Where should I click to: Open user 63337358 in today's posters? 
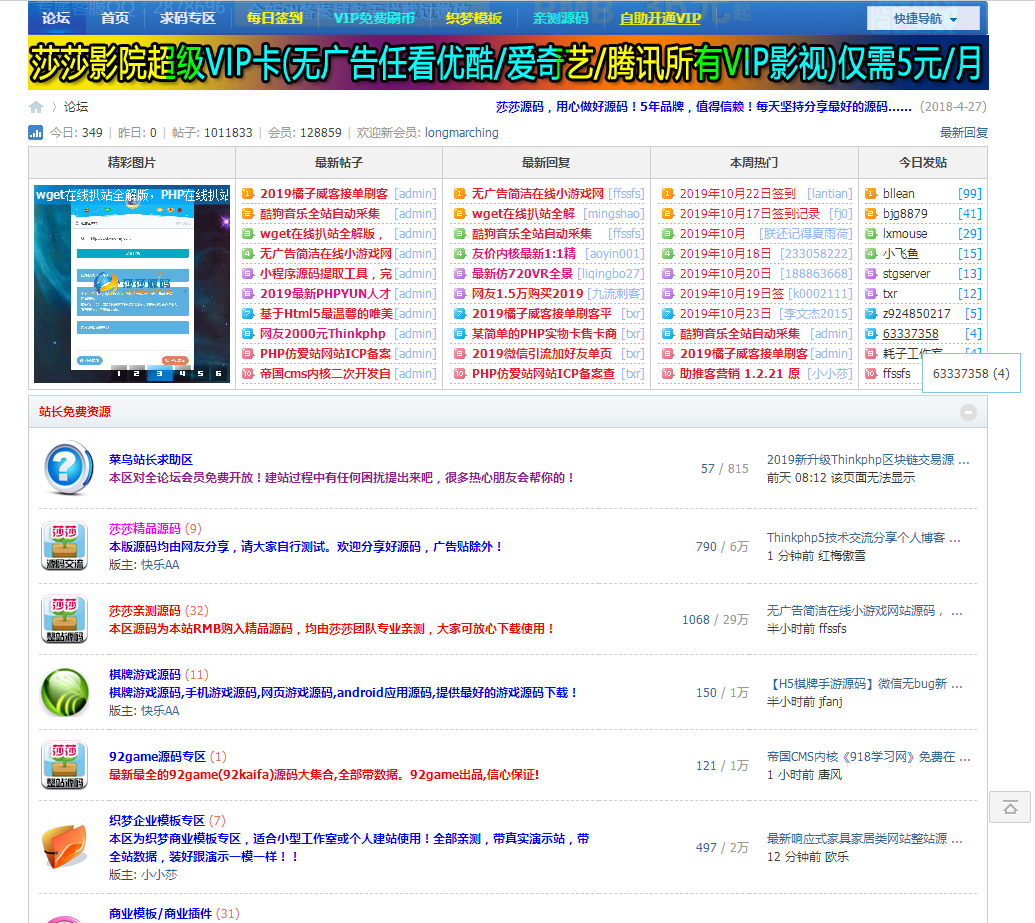pyautogui.click(x=910, y=334)
